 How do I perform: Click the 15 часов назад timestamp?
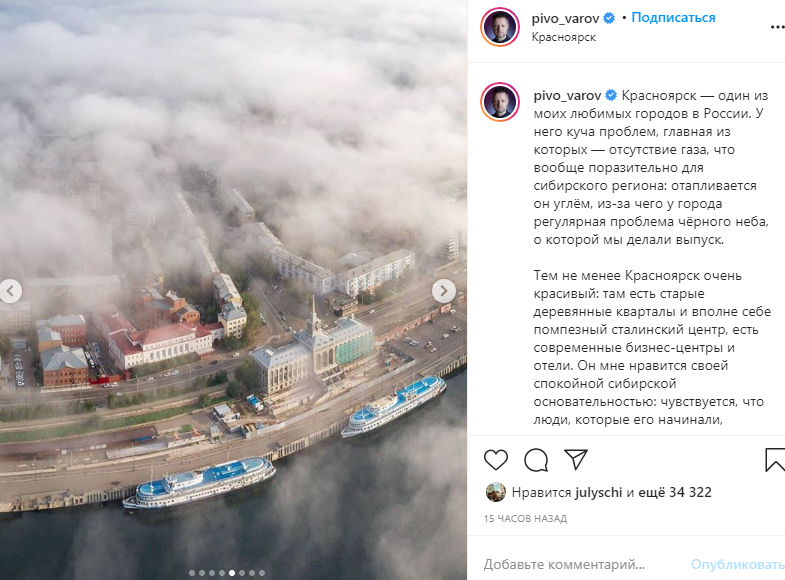(x=525, y=518)
